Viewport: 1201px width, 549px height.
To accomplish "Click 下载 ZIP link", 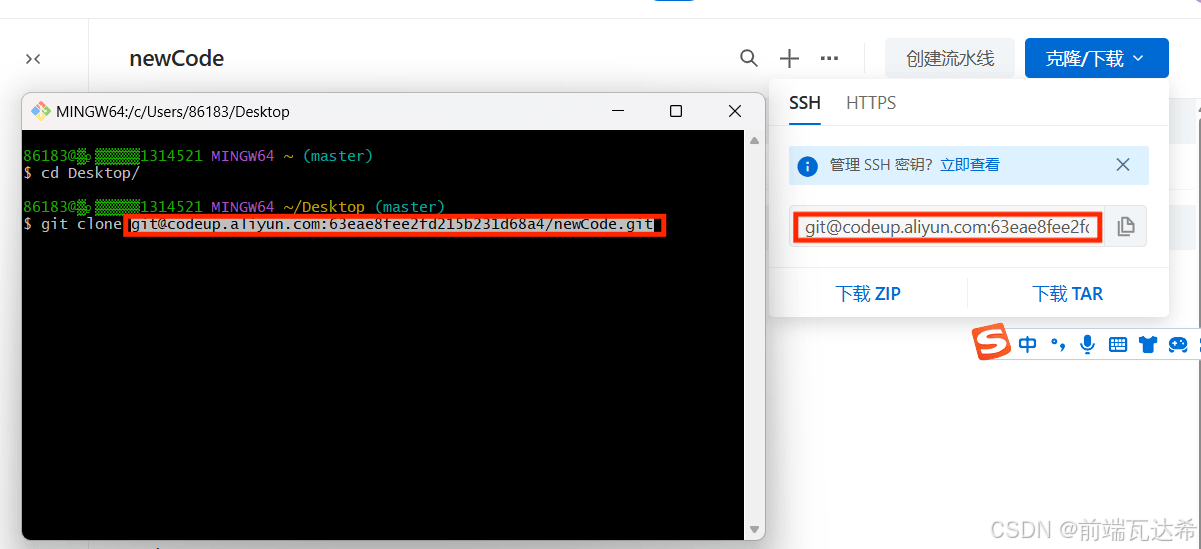I will pyautogui.click(x=868, y=294).
